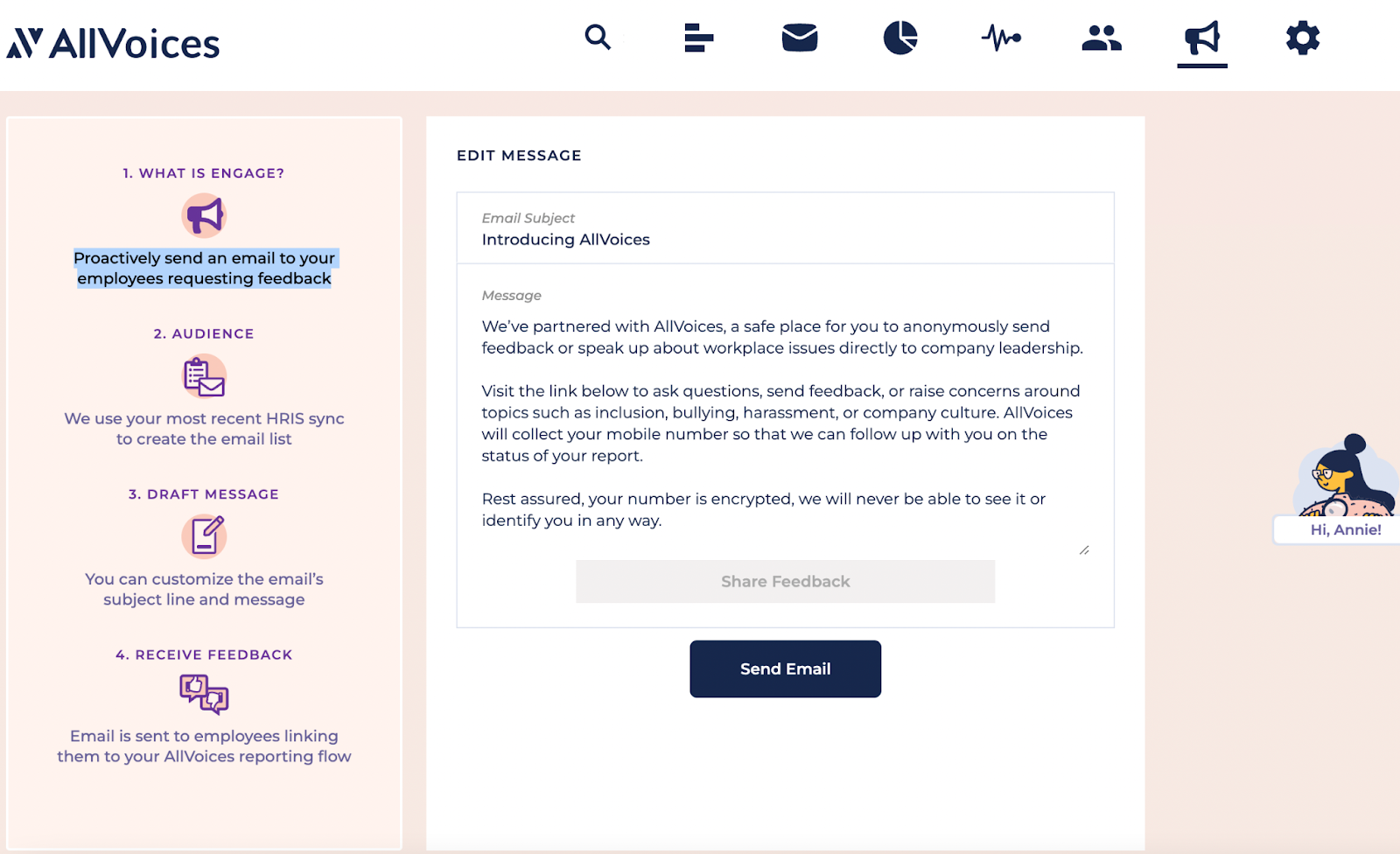The width and height of the screenshot is (1400, 854).
Task: Open the reports bar-chart icon
Action: (697, 38)
